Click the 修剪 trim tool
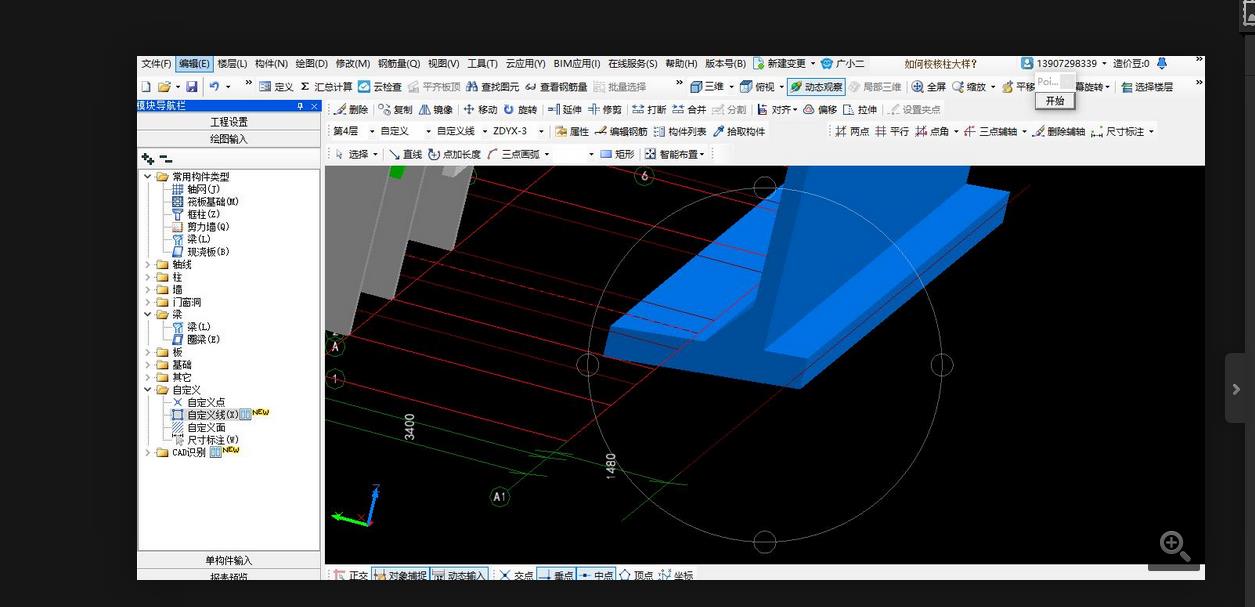This screenshot has height=607, width=1255. click(x=605, y=109)
